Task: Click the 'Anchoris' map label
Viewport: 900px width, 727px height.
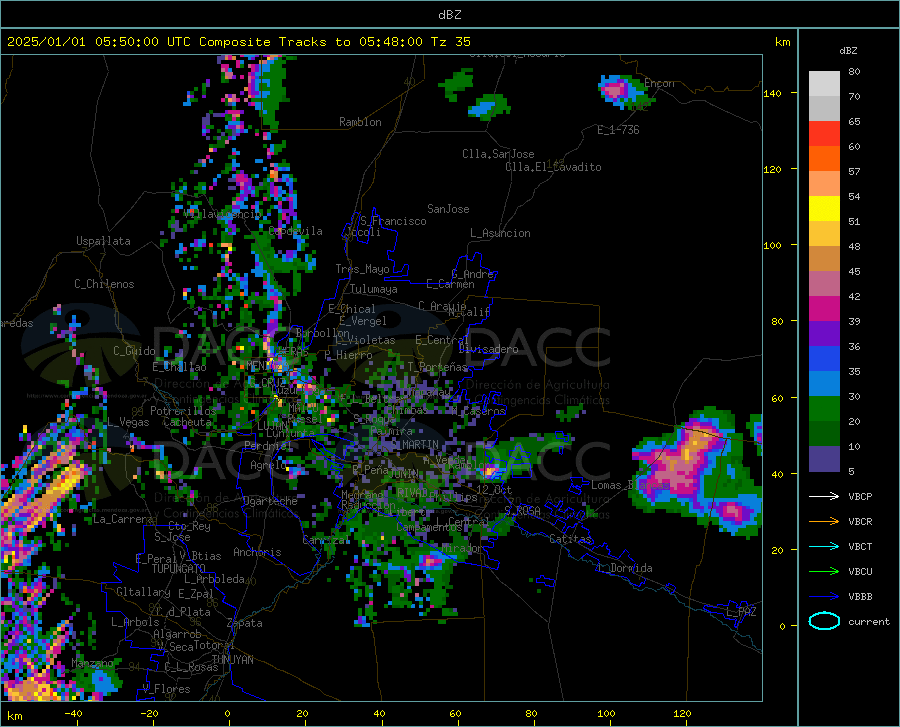Action: [257, 553]
